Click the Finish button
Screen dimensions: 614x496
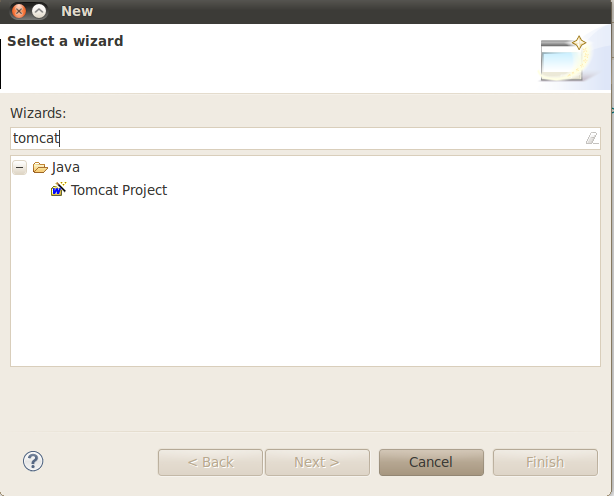tap(545, 462)
